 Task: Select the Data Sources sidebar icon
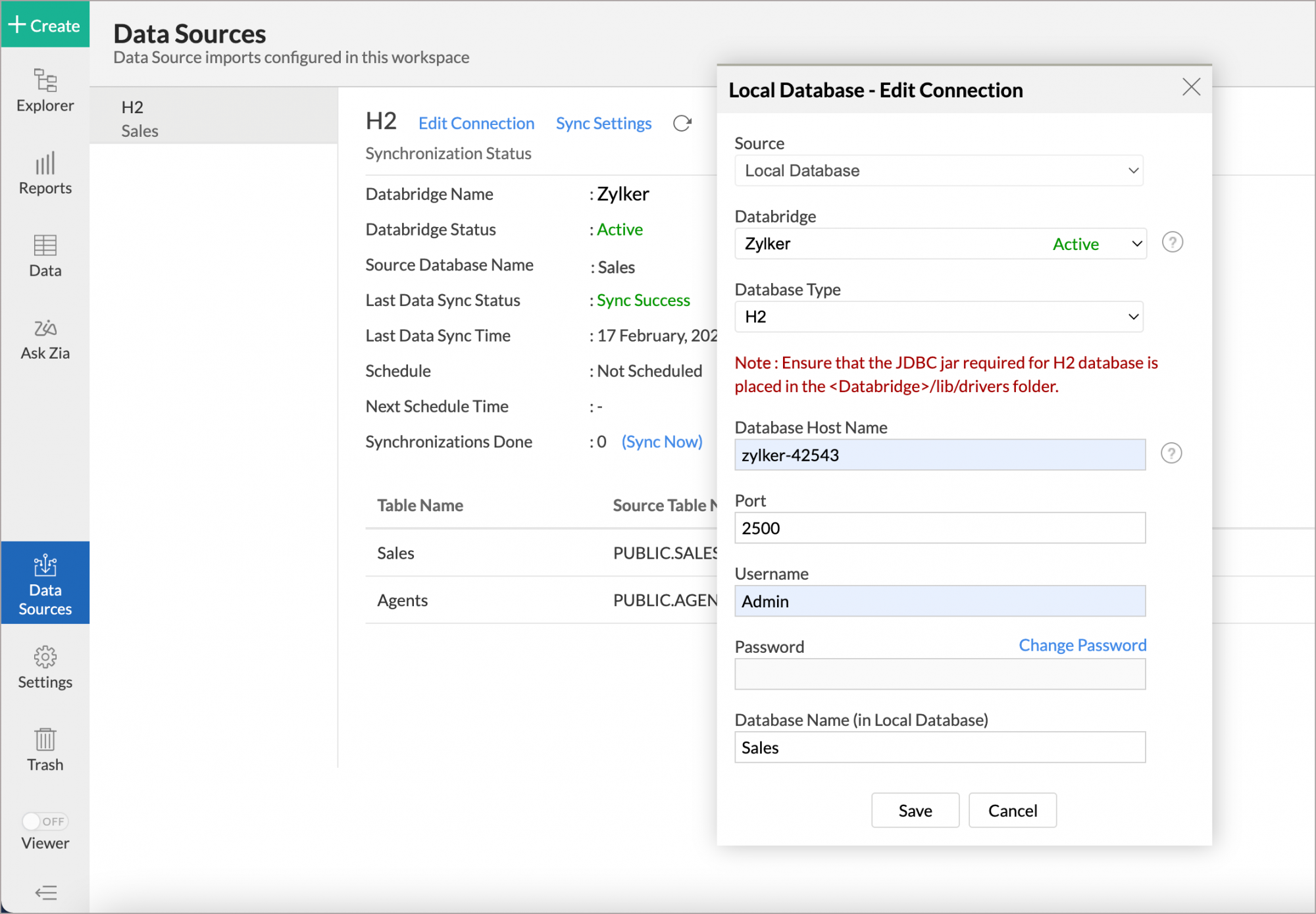[x=44, y=583]
